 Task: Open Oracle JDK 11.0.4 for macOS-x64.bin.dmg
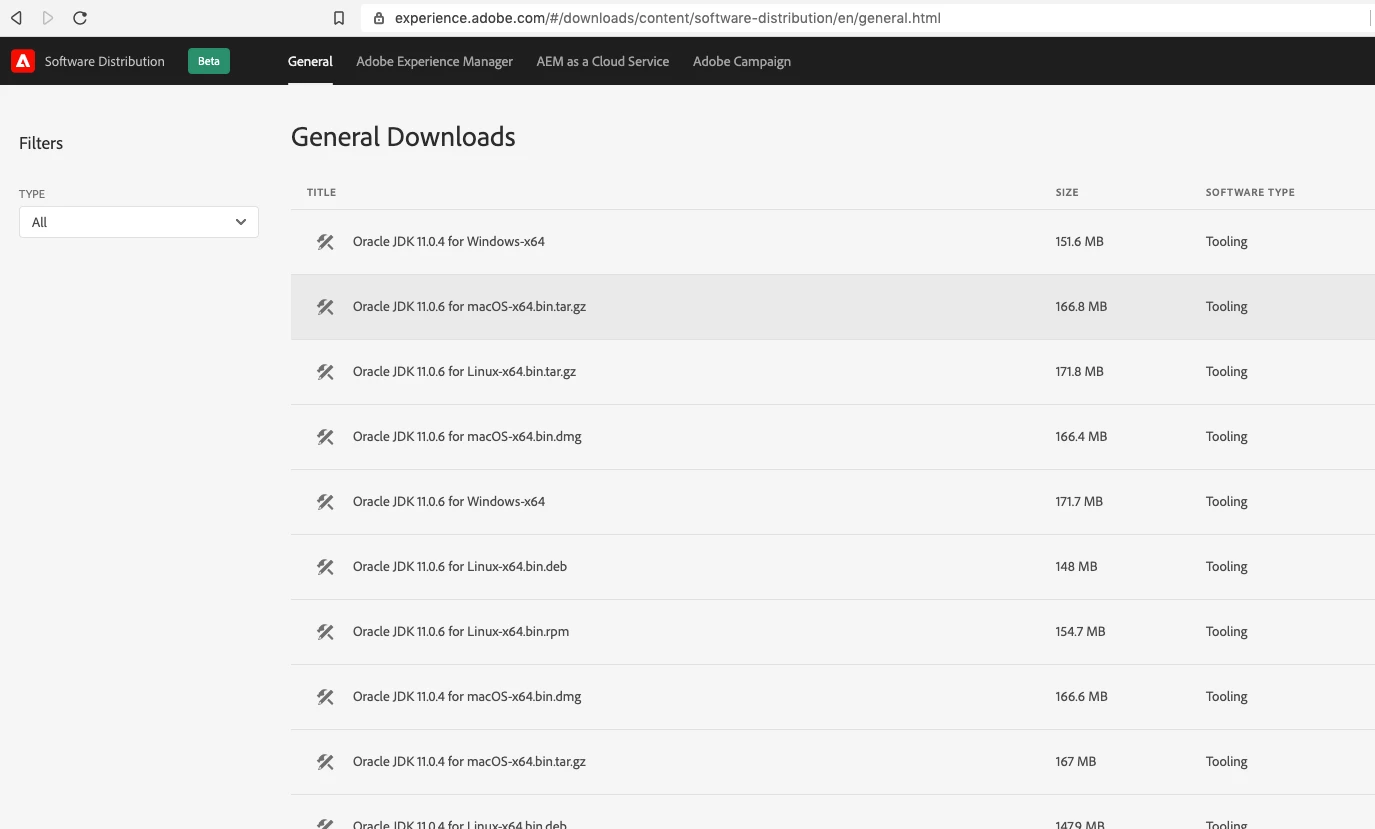click(467, 696)
